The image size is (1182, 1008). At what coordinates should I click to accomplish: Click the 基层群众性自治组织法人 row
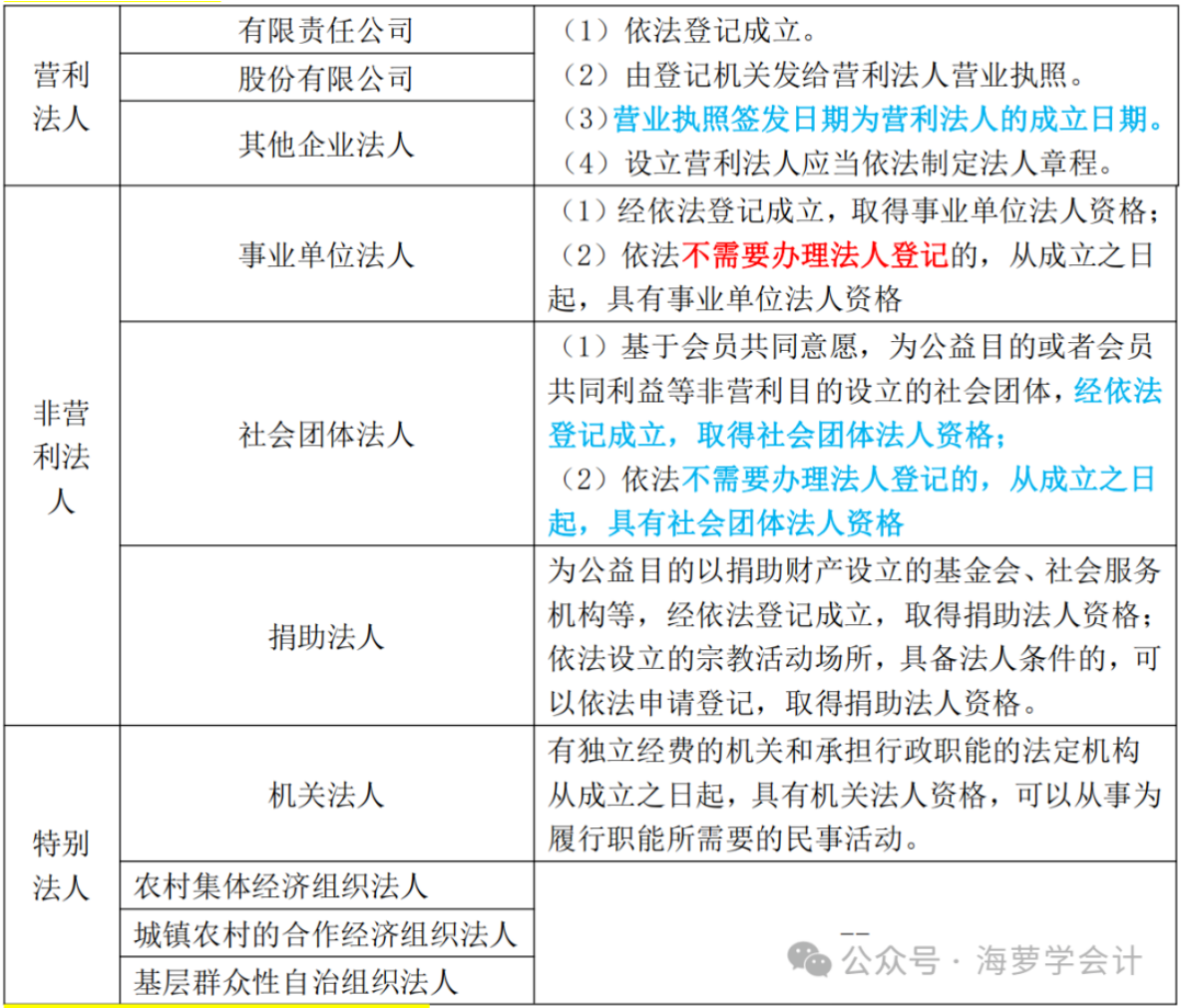295,982
